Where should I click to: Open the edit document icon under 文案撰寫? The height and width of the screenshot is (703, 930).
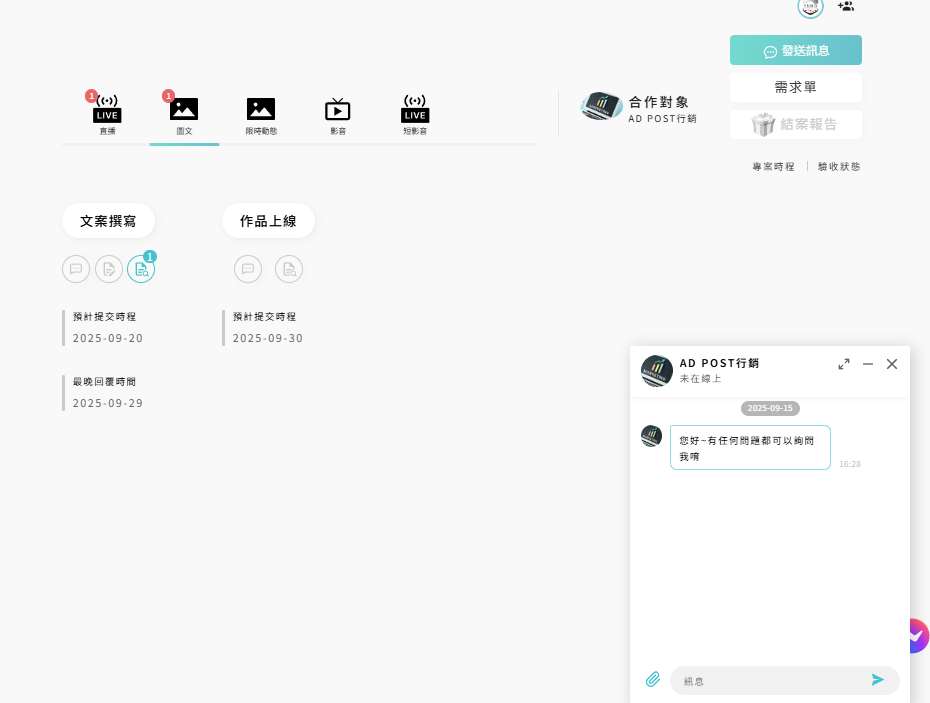pyautogui.click(x=109, y=269)
